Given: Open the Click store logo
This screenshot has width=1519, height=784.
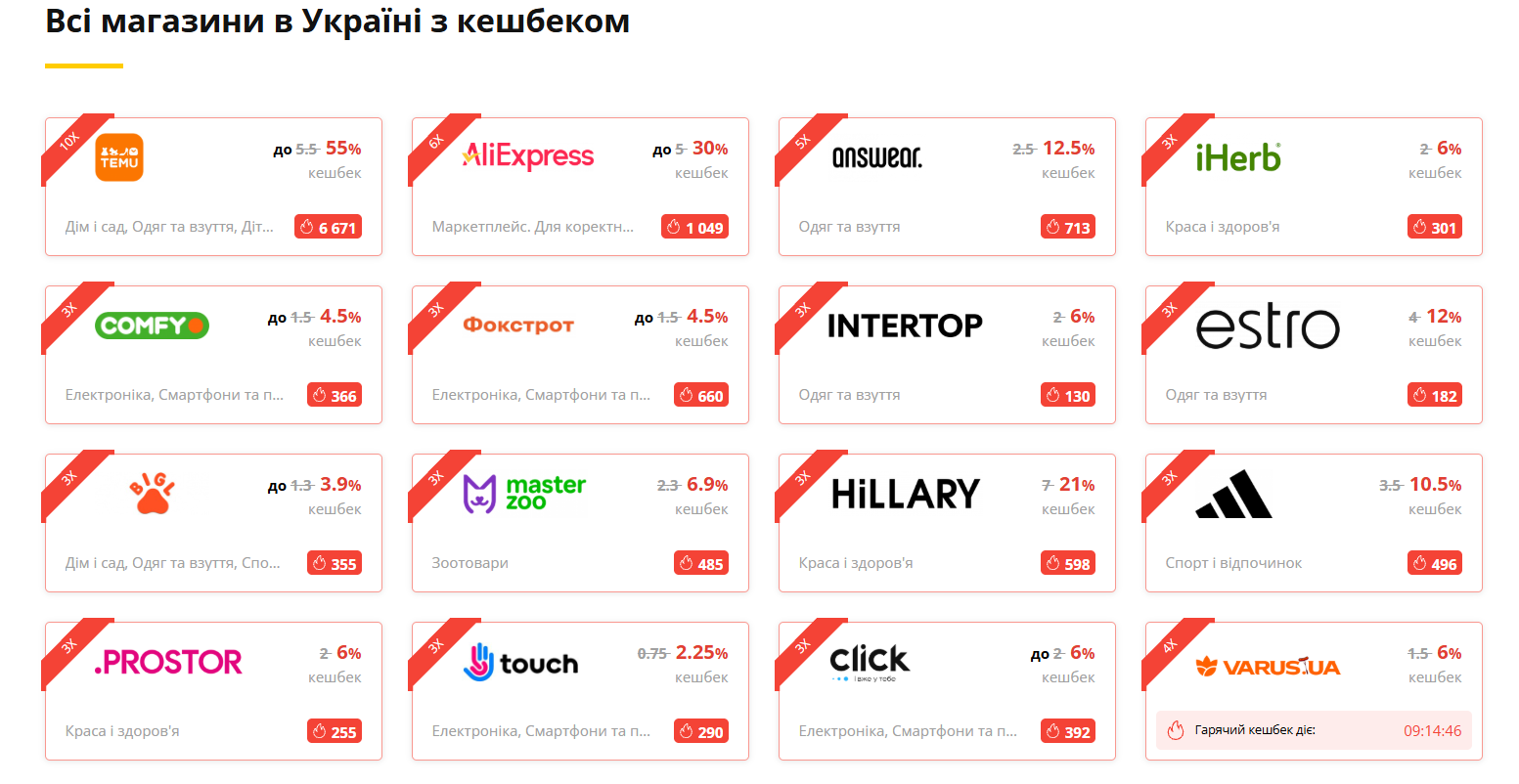Looking at the screenshot, I should [x=870, y=663].
